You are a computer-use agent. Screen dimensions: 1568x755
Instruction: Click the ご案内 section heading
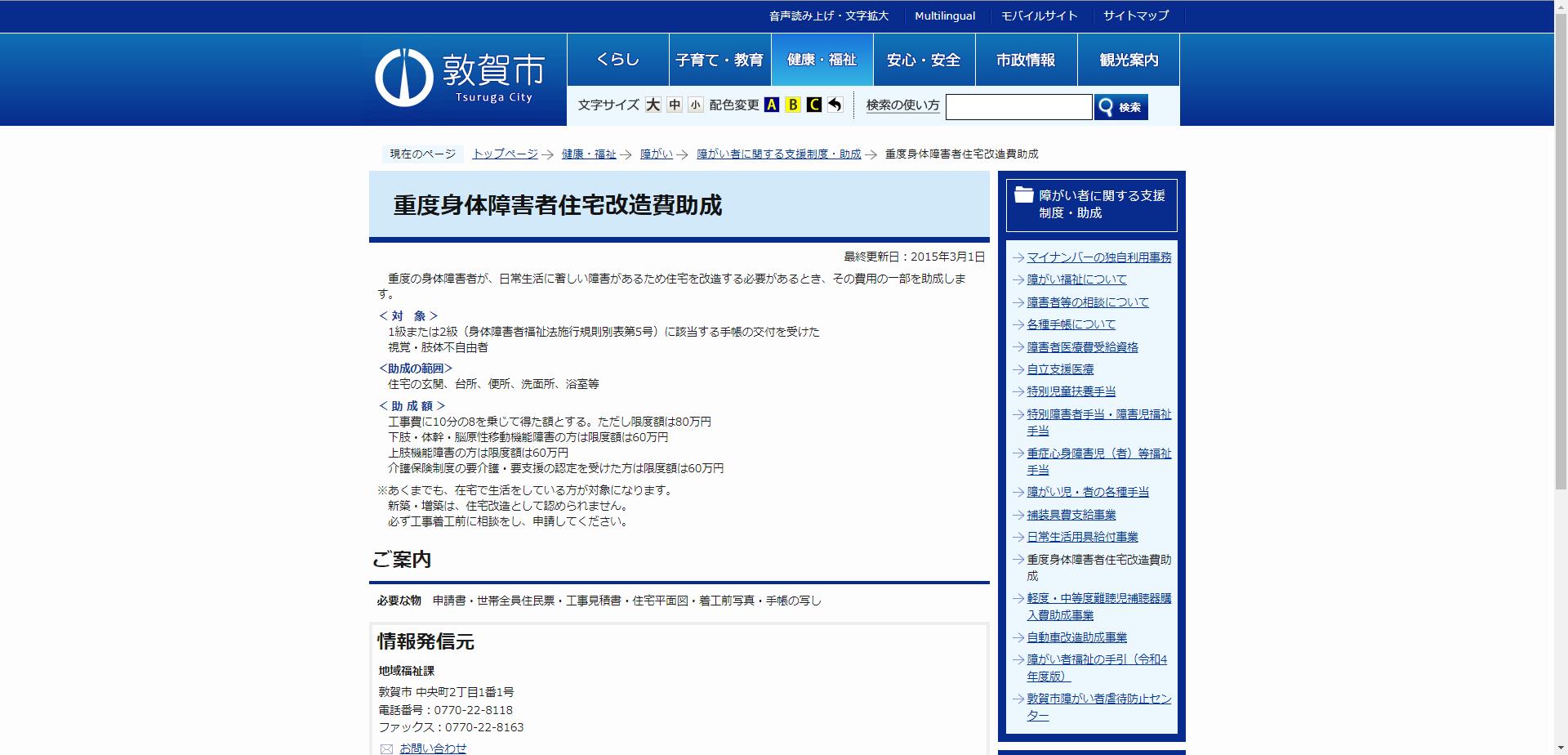tap(402, 560)
